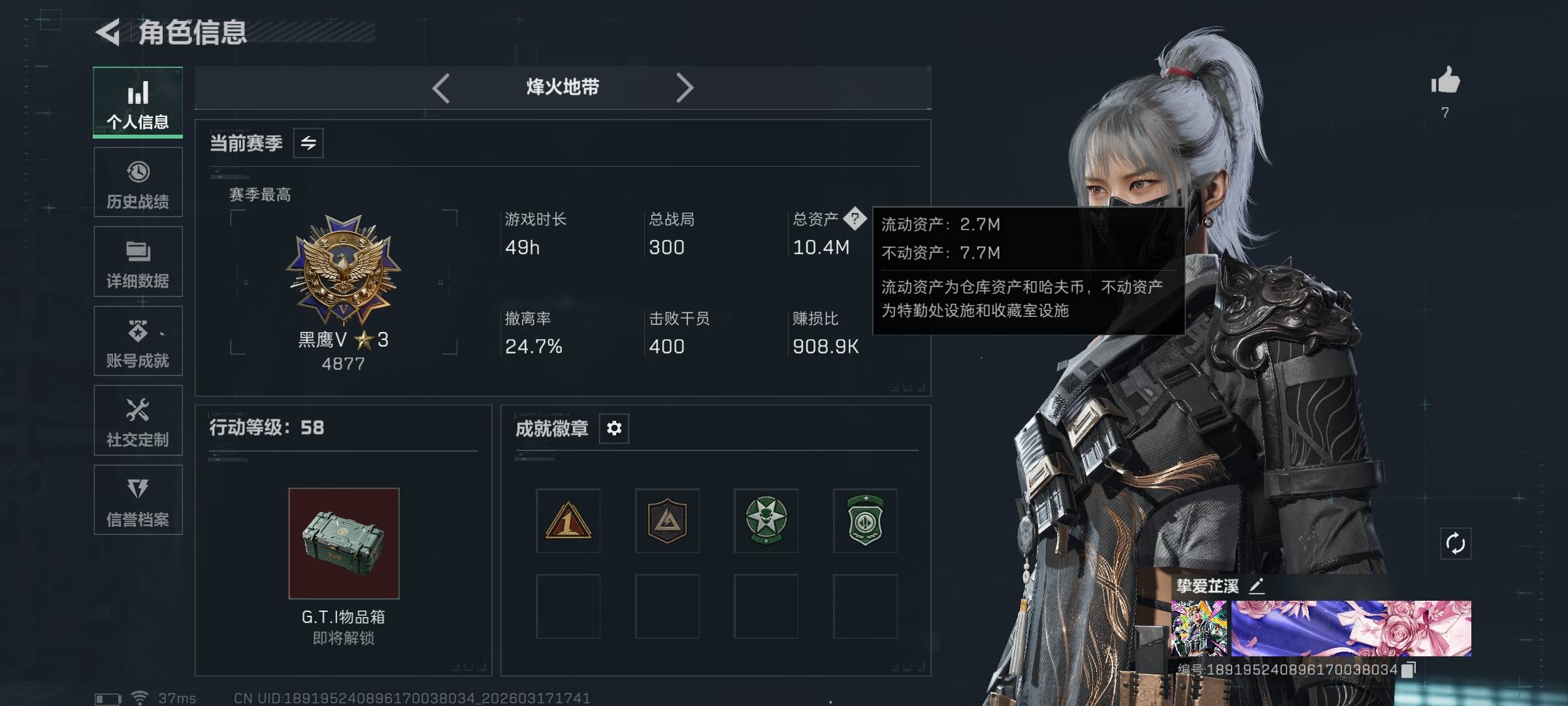The height and width of the screenshot is (706, 1568).
Task: Select the green skull star badge
Action: [766, 521]
